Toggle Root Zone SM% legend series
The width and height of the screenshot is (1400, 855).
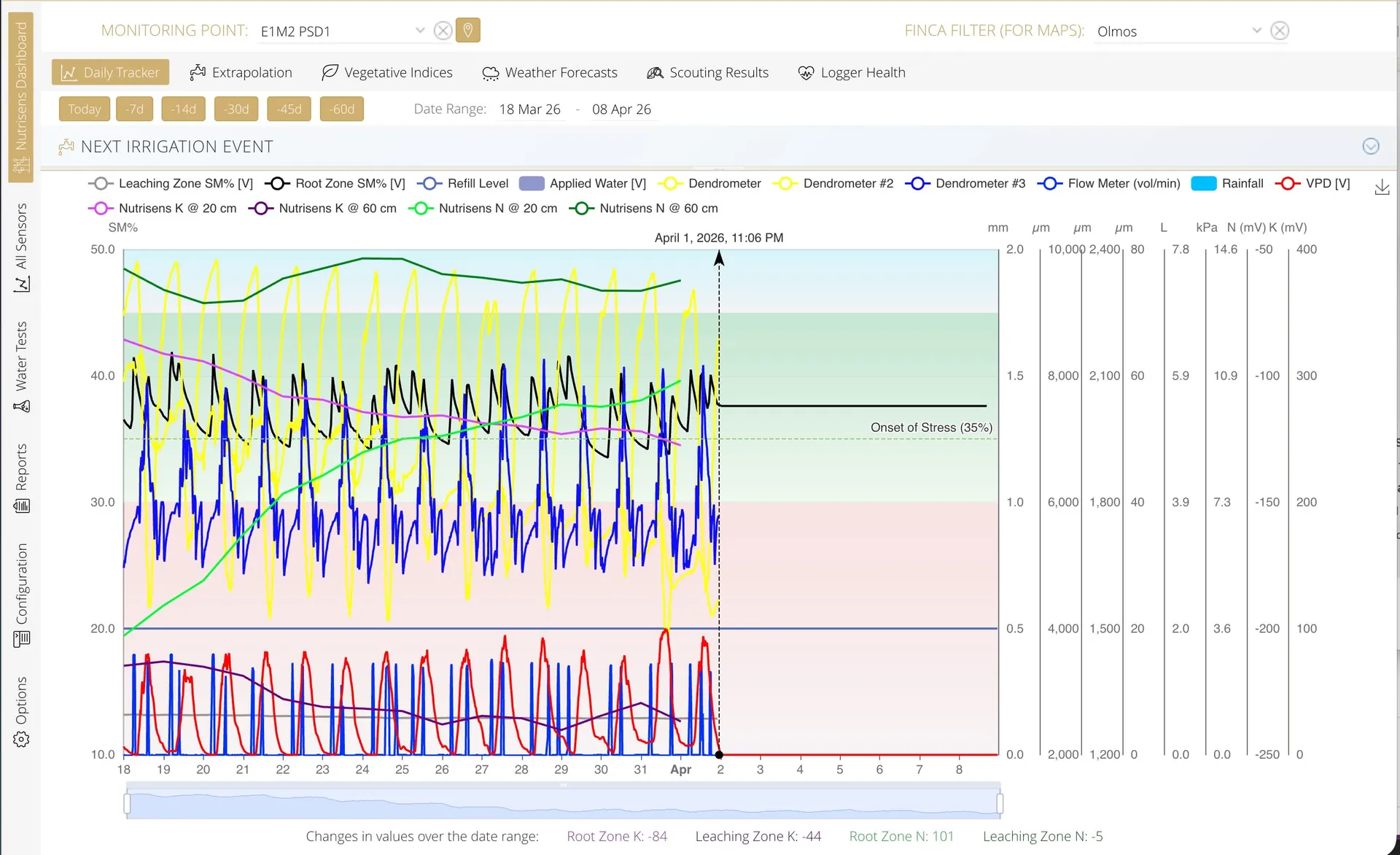tap(335, 184)
